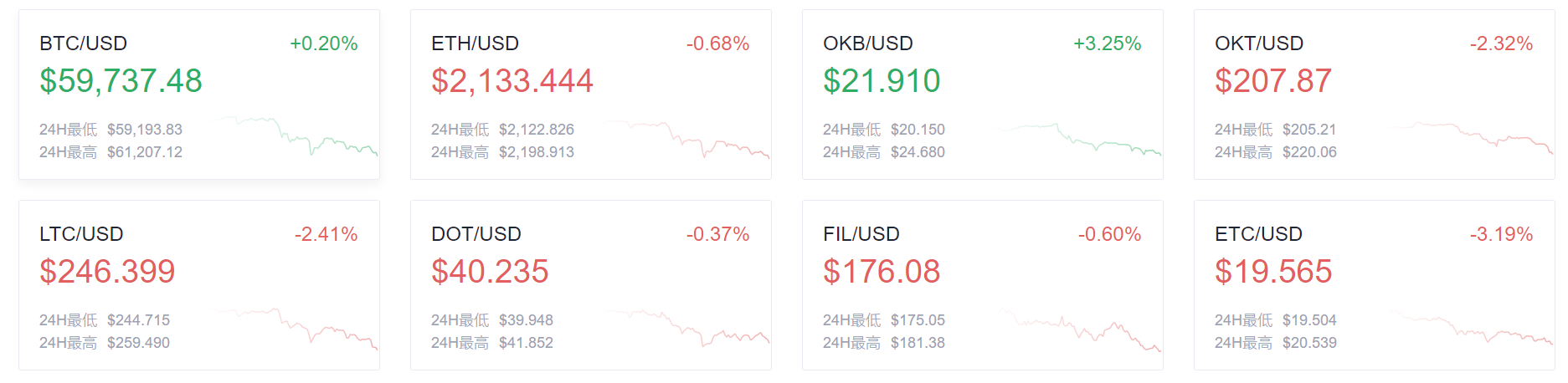Viewport: 1568px width, 383px height.
Task: Click the OKT/USD price $207.87
Action: (x=1273, y=81)
